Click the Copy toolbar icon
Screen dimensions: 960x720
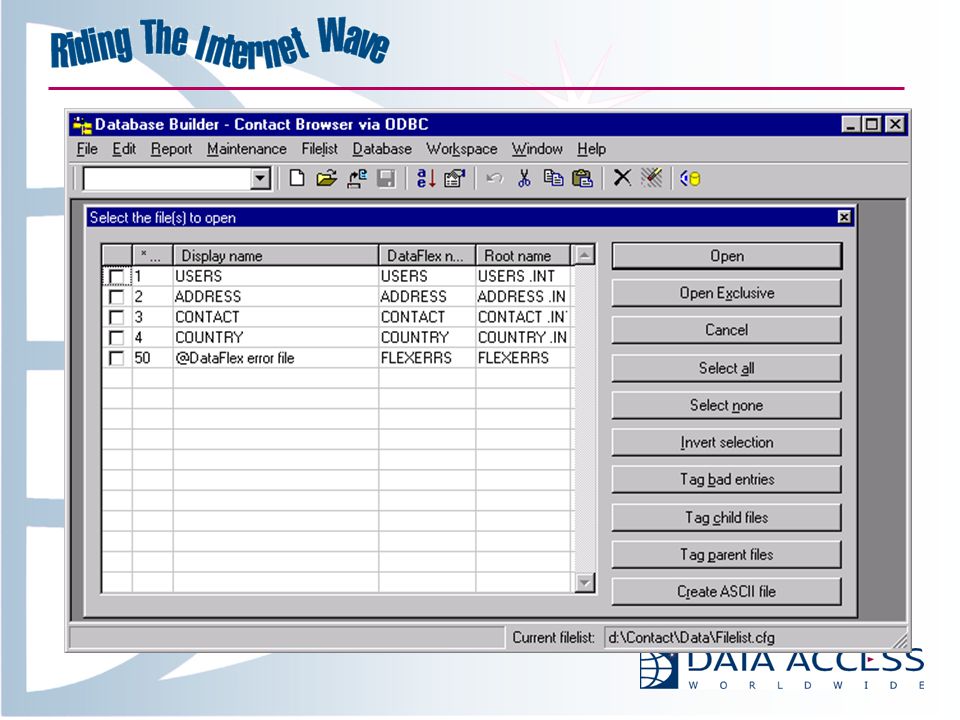pos(553,179)
